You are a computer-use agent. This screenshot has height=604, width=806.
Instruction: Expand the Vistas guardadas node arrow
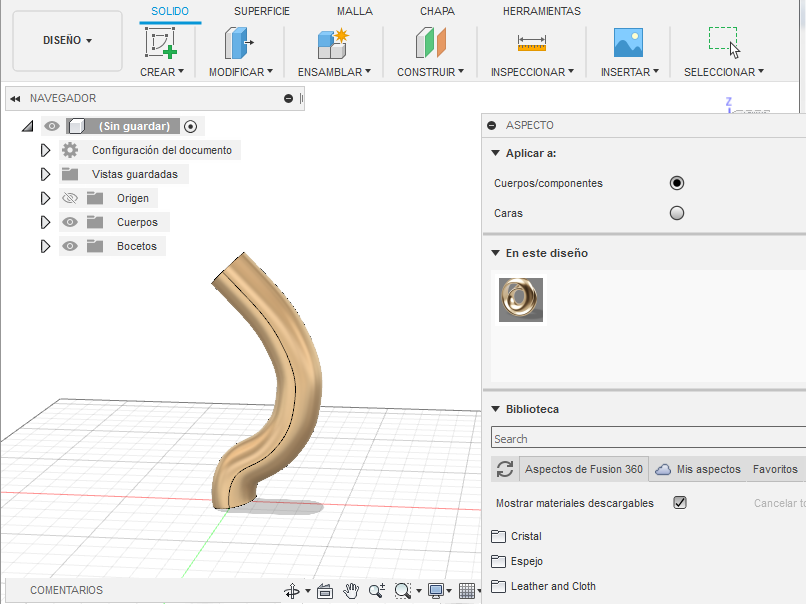45,174
